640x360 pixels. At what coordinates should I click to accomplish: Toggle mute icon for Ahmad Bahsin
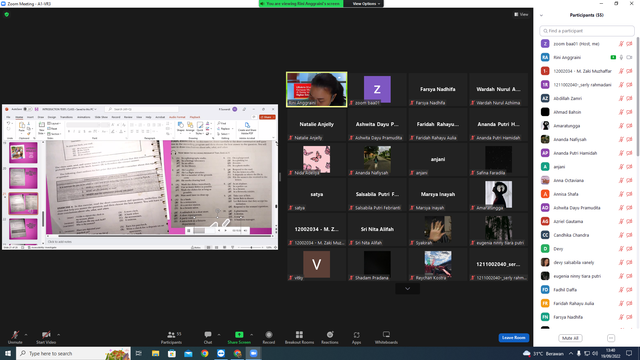621,112
